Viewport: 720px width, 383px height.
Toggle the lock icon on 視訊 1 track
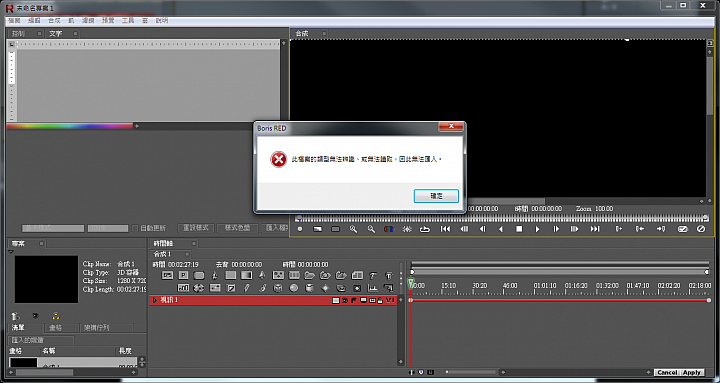pos(380,300)
